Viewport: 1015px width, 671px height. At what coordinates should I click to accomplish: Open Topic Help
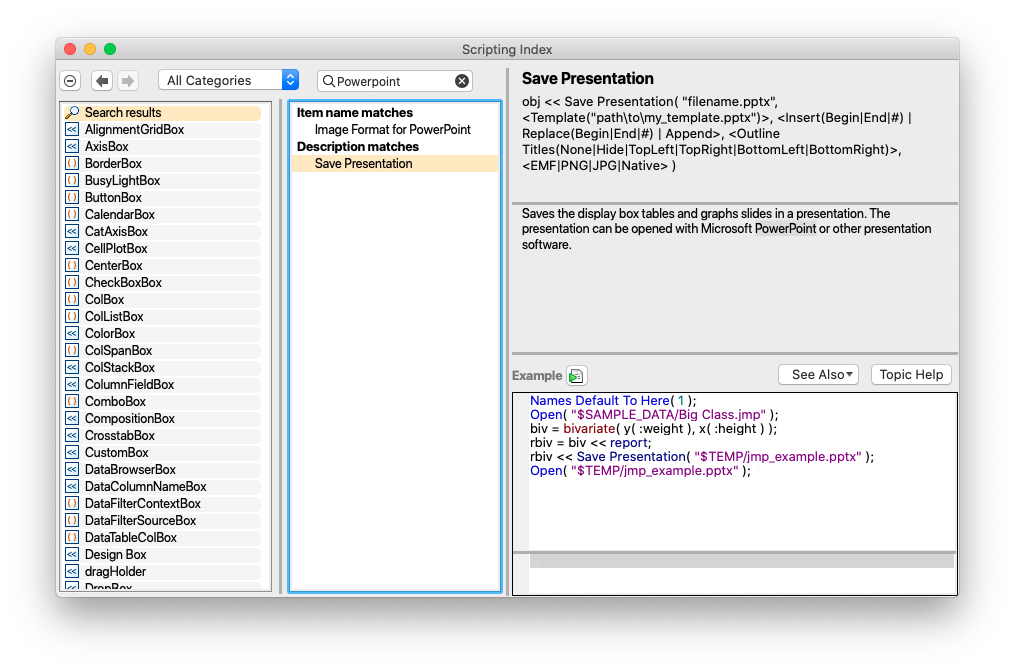click(x=911, y=374)
